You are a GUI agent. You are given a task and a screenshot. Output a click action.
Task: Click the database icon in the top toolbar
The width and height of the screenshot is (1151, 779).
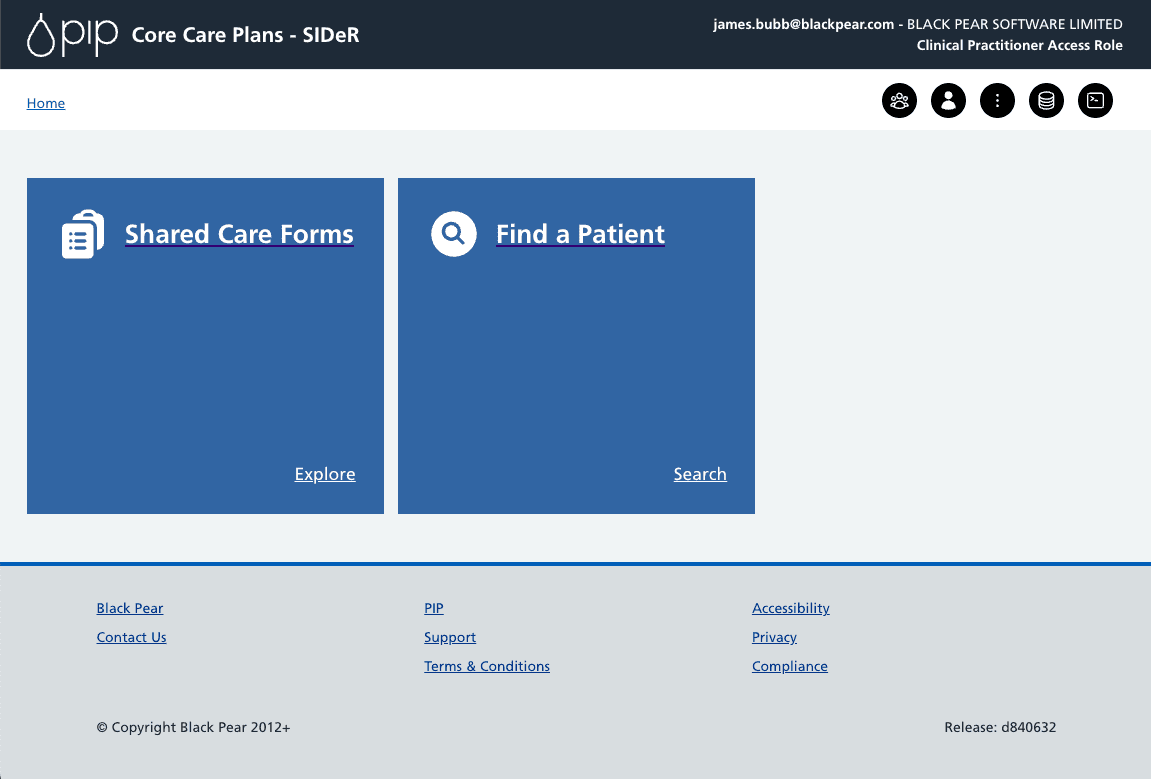point(1046,100)
